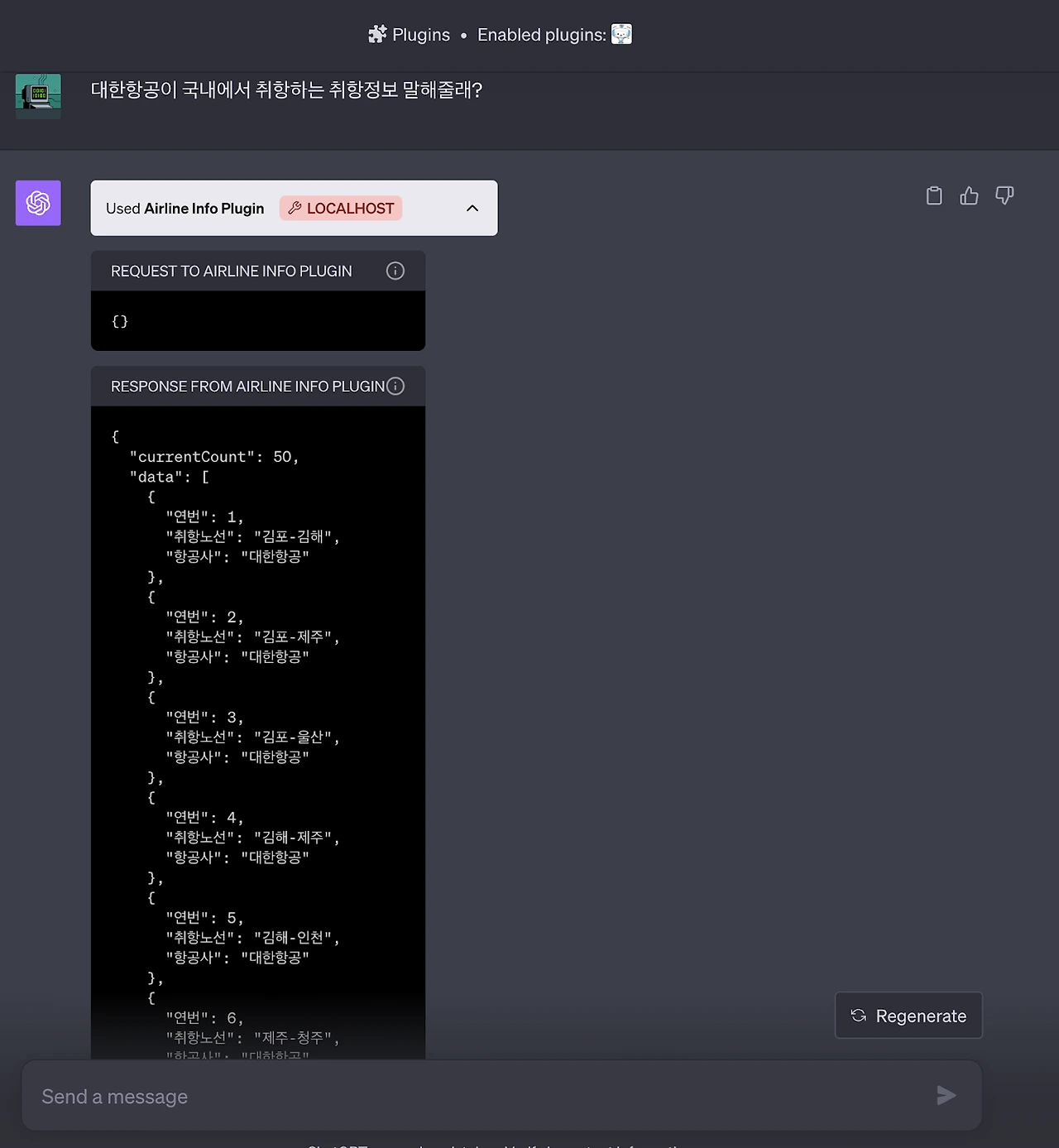Viewport: 1059px width, 1148px height.
Task: Click the "연번": 6 line
Action: (205, 1018)
